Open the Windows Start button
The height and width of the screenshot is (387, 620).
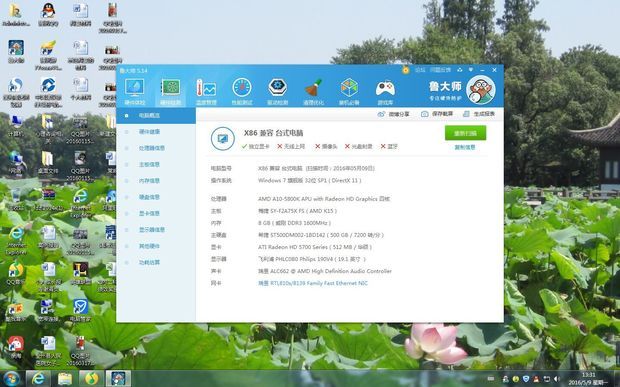pyautogui.click(x=11, y=378)
